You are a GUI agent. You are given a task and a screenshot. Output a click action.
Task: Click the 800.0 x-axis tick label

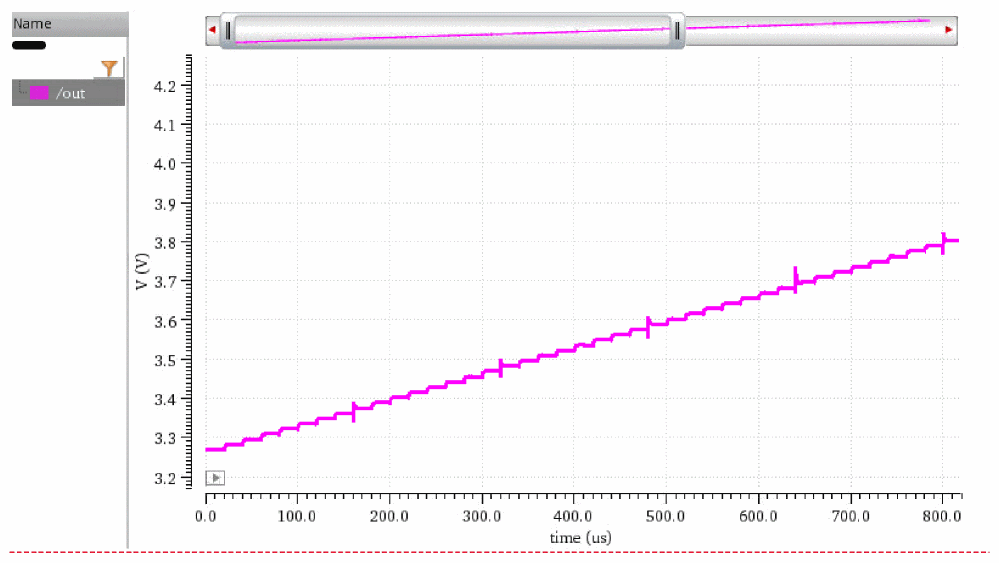coord(943,516)
